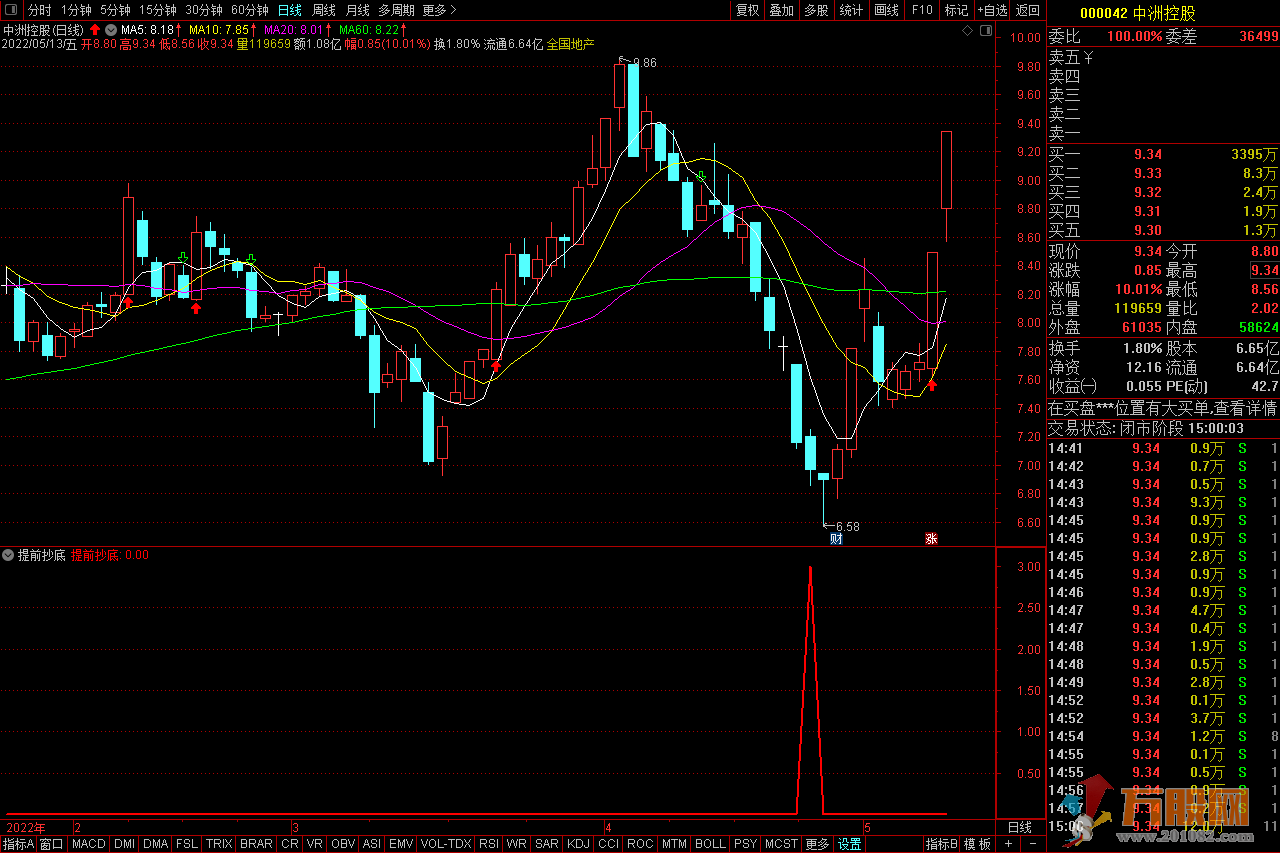Click the 全国地产 sector link

570,44
